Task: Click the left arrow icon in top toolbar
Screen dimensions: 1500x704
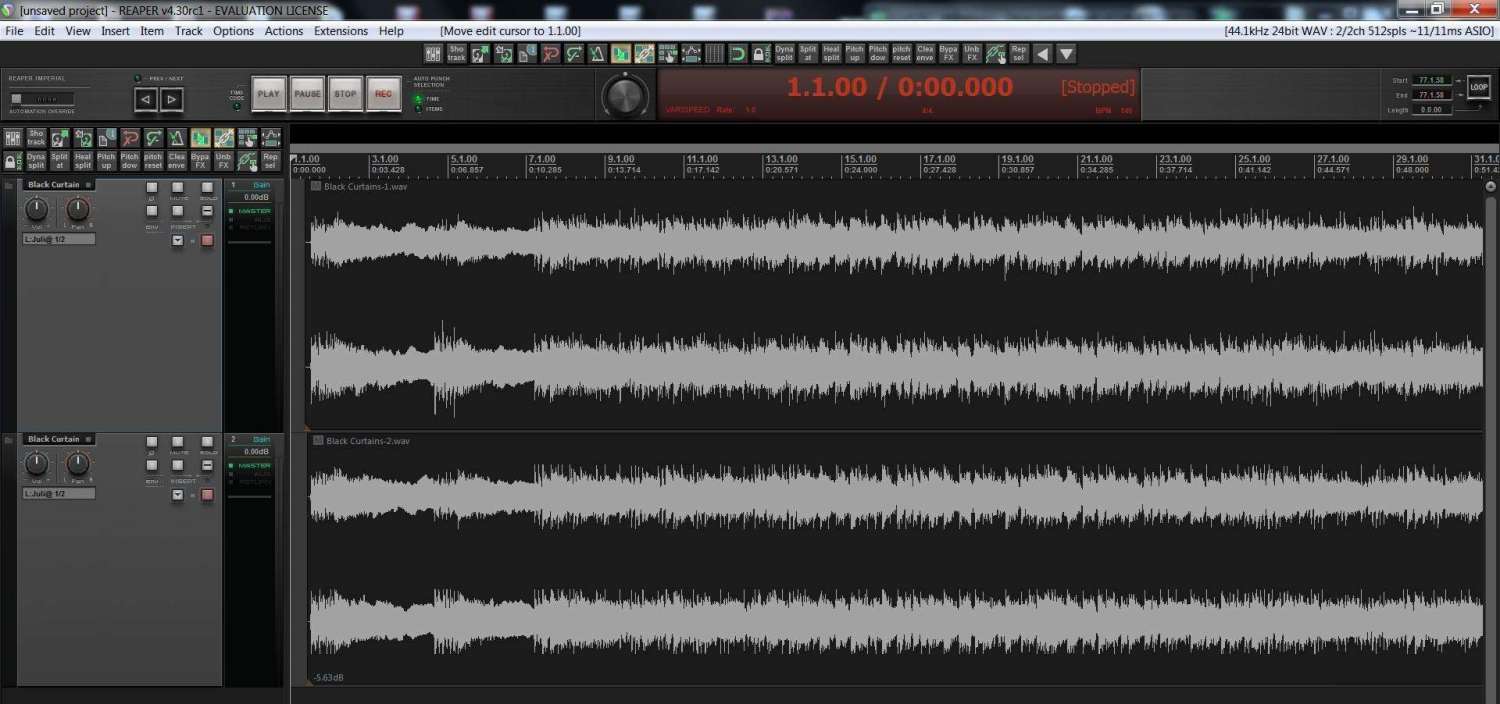Action: coord(1043,53)
